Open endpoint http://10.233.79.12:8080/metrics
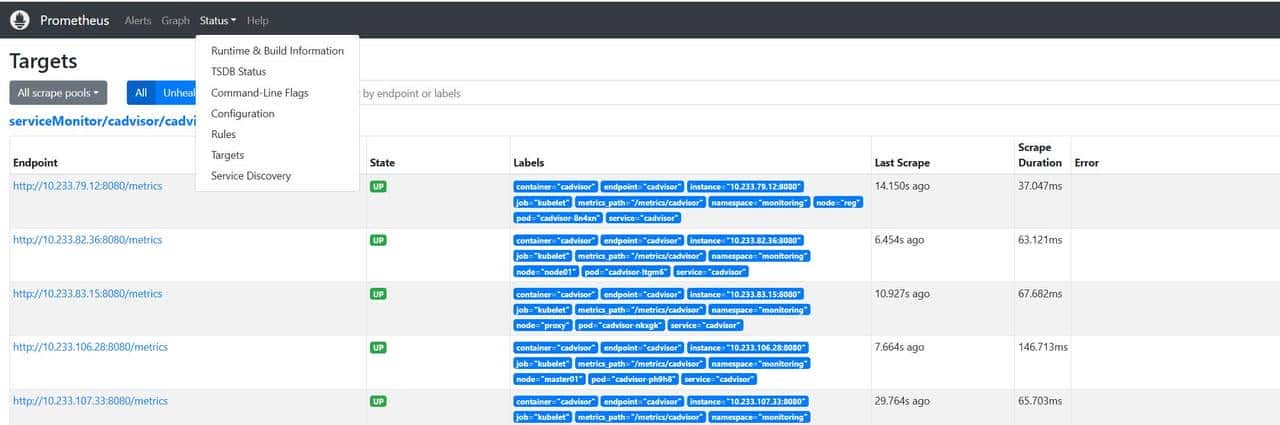 coord(87,186)
